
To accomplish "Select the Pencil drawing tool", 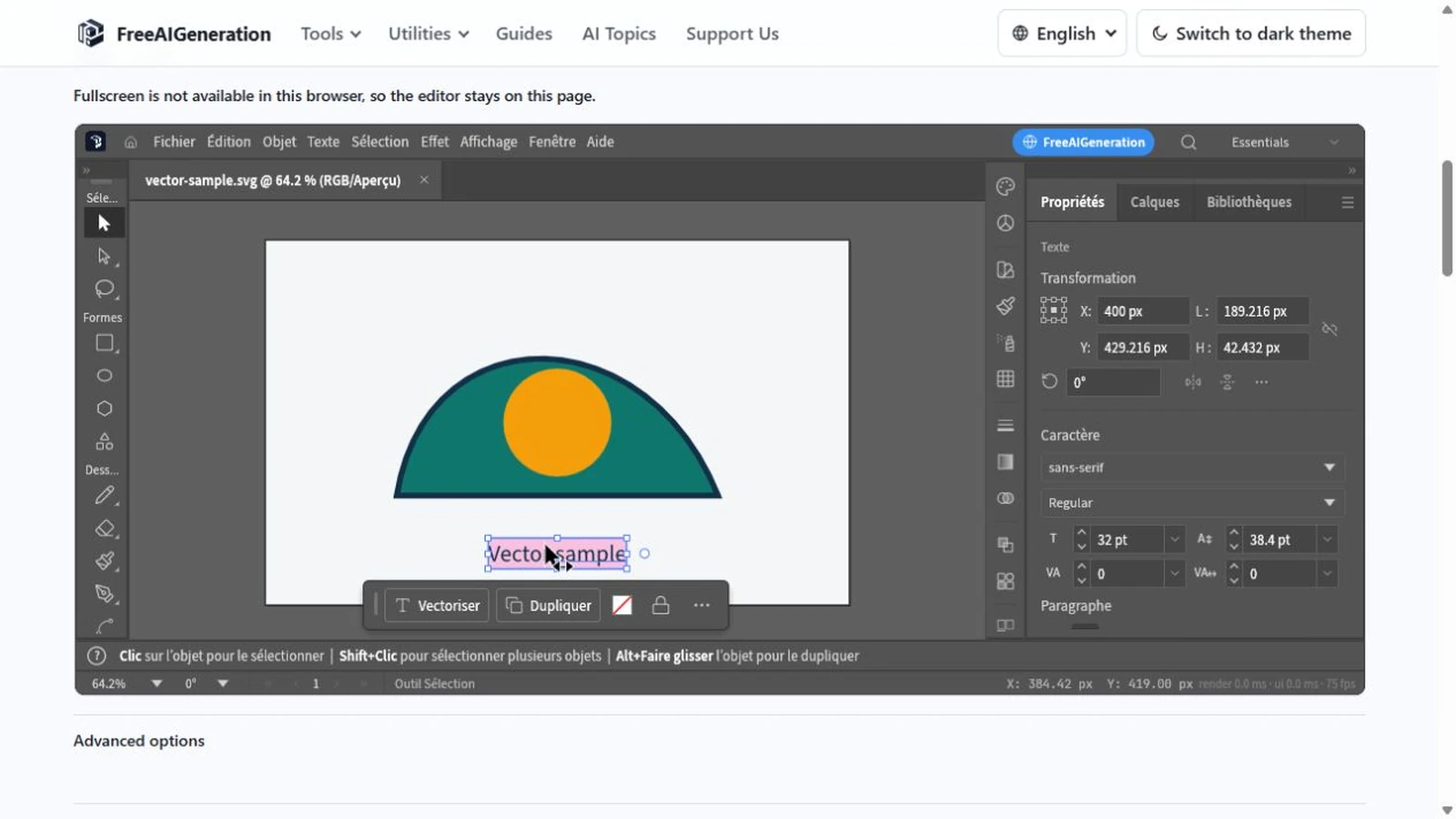I will point(104,496).
